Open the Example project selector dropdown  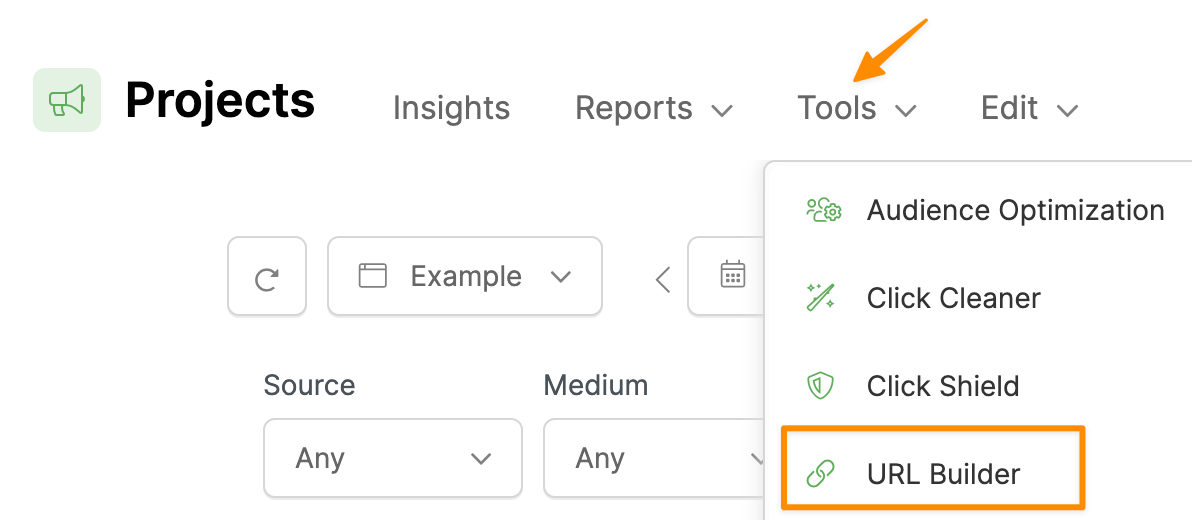465,277
